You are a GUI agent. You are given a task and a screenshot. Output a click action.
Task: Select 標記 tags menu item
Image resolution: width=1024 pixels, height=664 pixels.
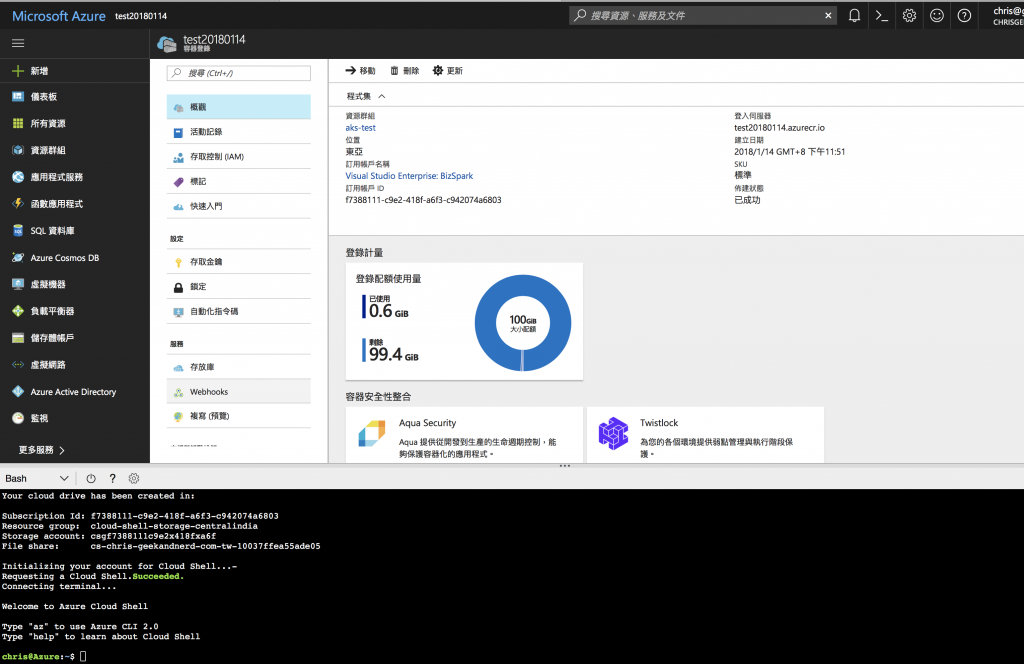coord(238,182)
